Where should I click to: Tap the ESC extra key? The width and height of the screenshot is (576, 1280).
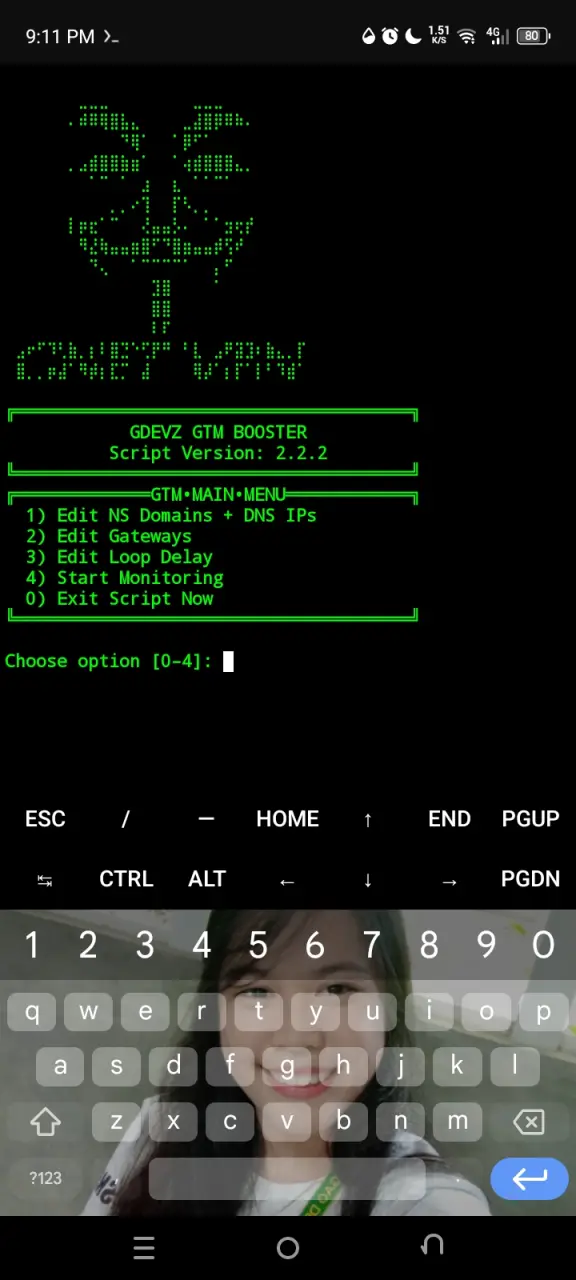tap(45, 819)
